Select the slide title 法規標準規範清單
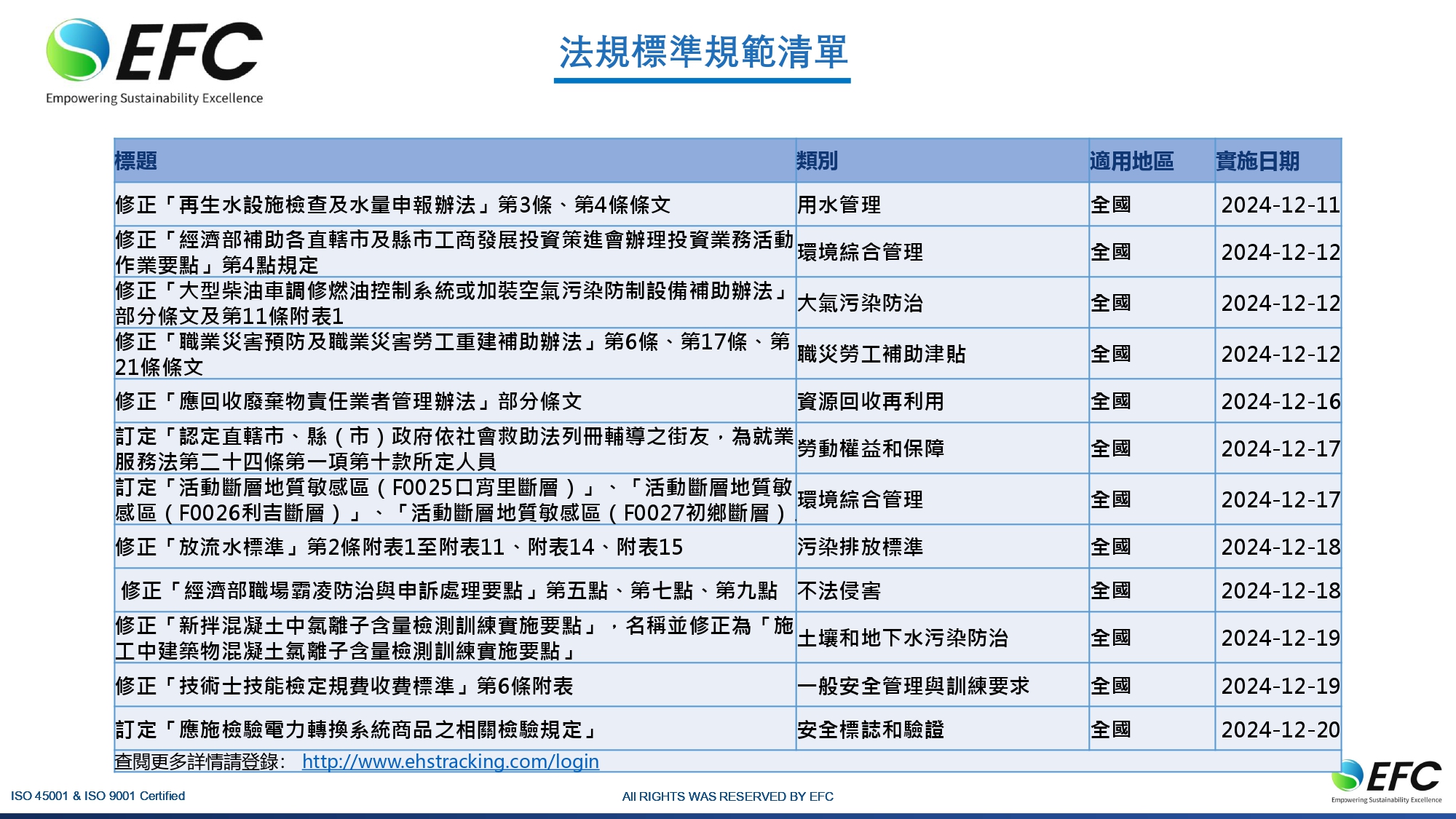The width and height of the screenshot is (1456, 819). (x=703, y=52)
